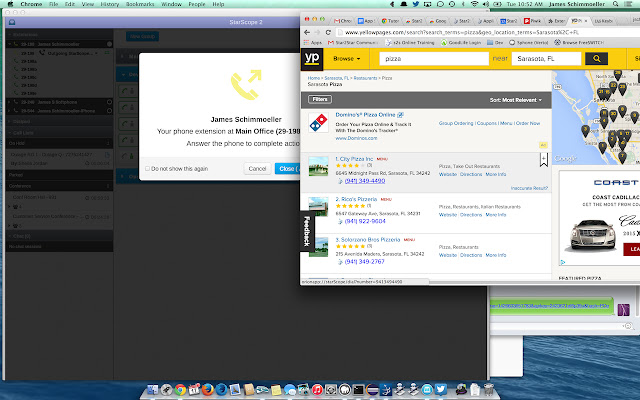Click the Domino's logo thumbnail
640x400 pixels.
pos(318,123)
